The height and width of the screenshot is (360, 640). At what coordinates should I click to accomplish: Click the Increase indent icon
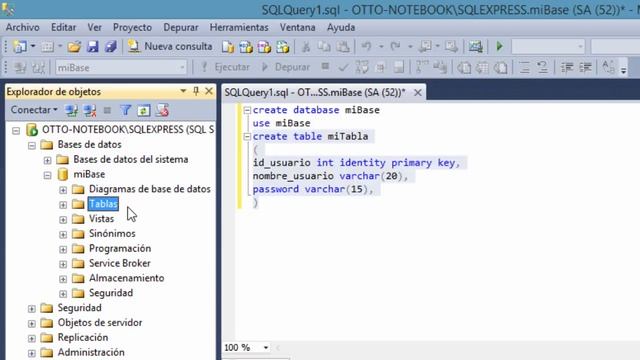585,67
